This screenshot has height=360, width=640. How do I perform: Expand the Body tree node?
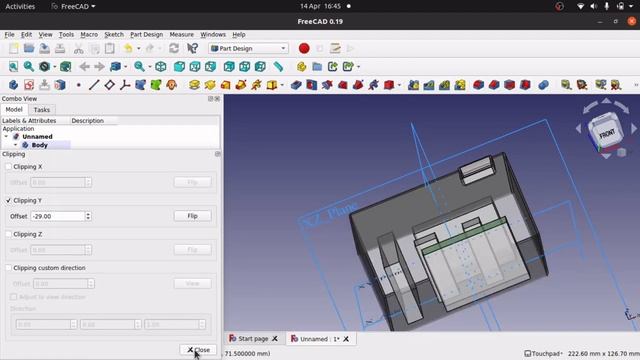tap(16, 145)
